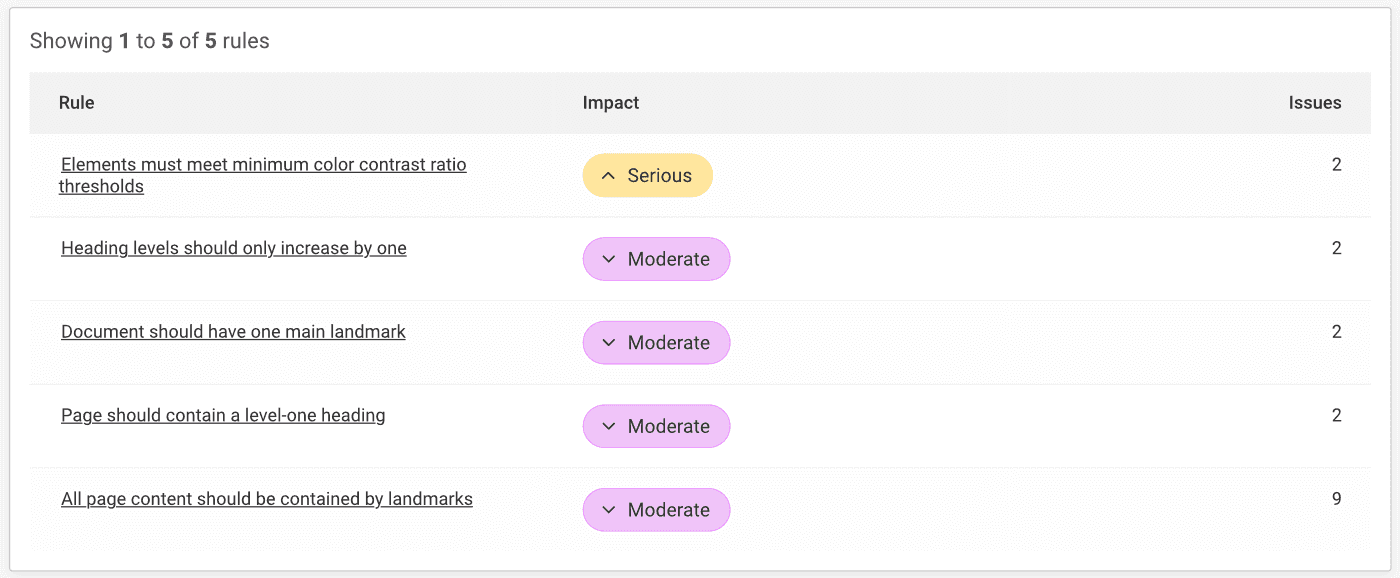The image size is (1400, 578).
Task: Click the Serious impact badge label
Action: click(659, 176)
